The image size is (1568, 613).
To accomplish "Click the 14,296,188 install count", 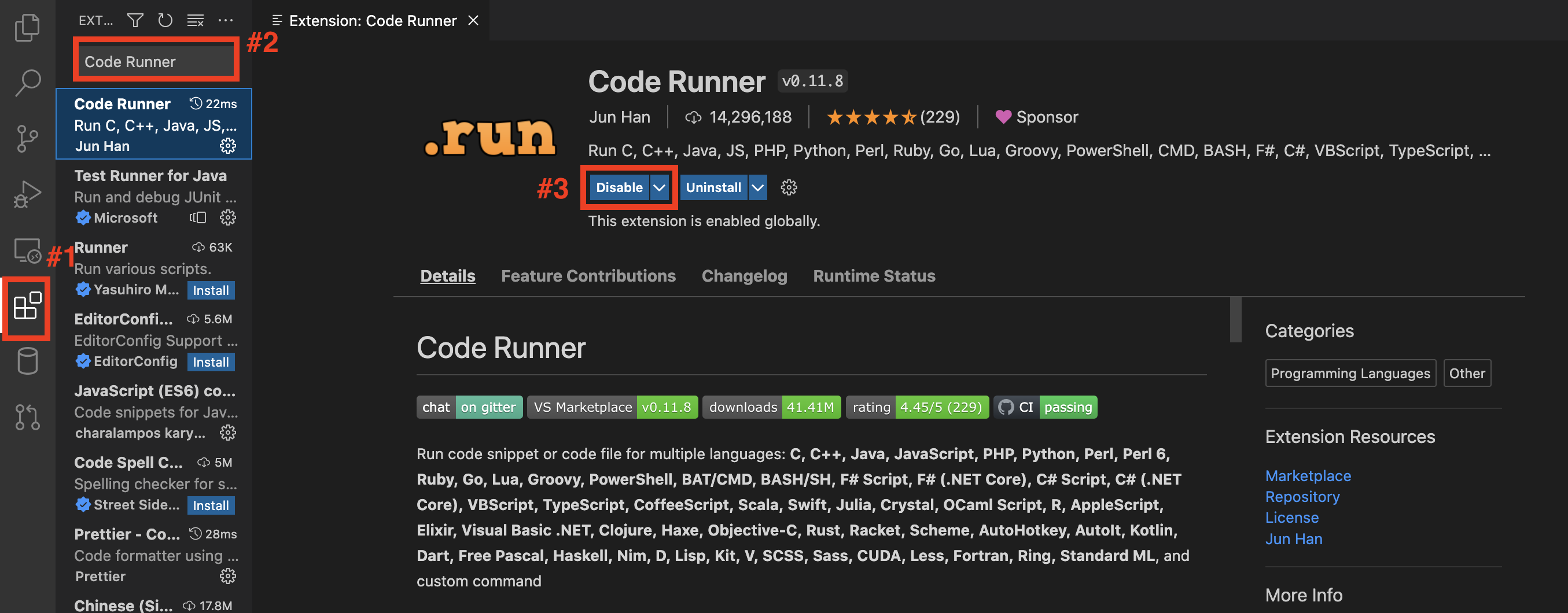I will [x=738, y=117].
